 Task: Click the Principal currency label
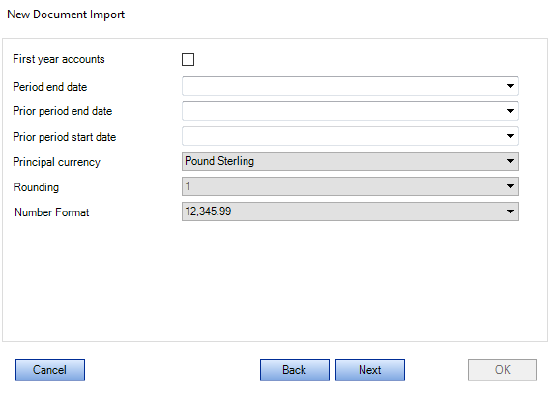coord(57,162)
